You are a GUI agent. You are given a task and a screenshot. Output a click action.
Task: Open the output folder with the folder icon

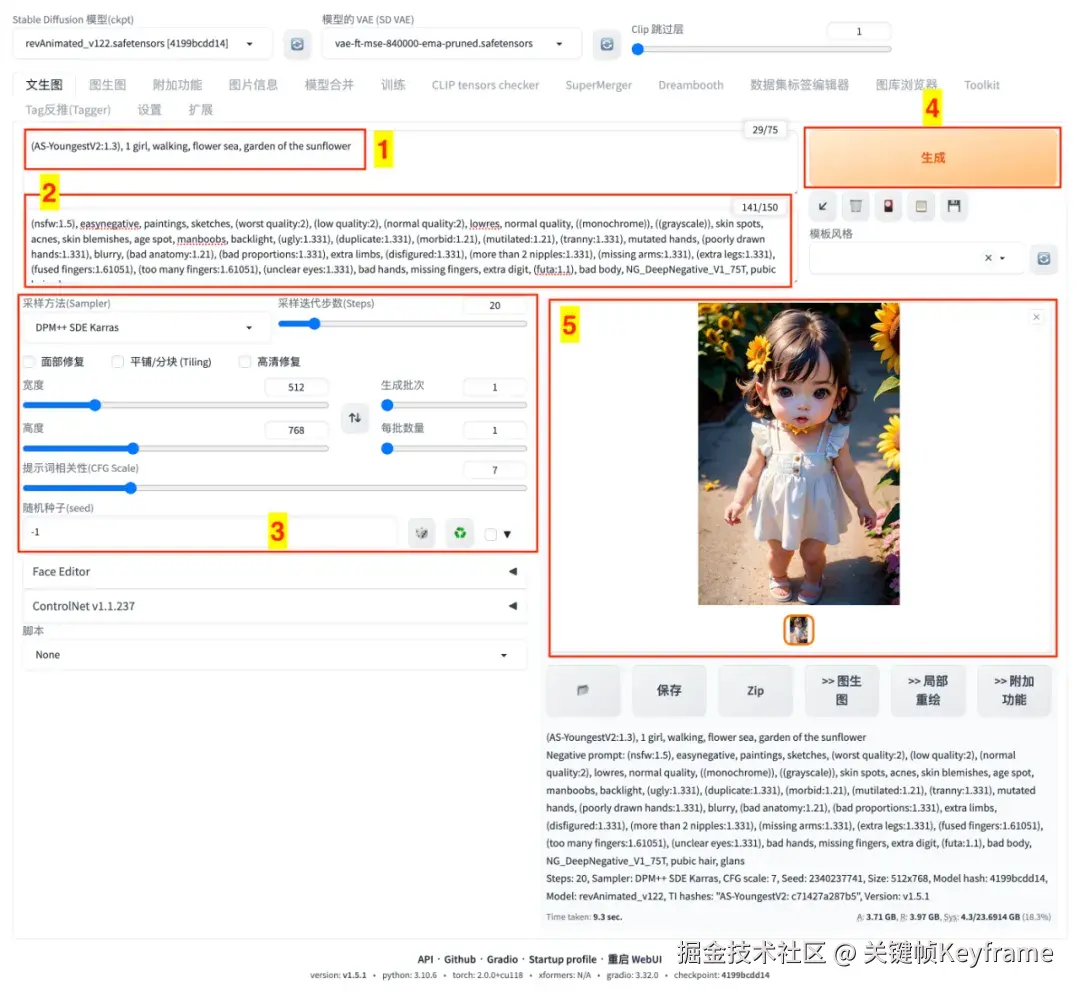coord(583,690)
